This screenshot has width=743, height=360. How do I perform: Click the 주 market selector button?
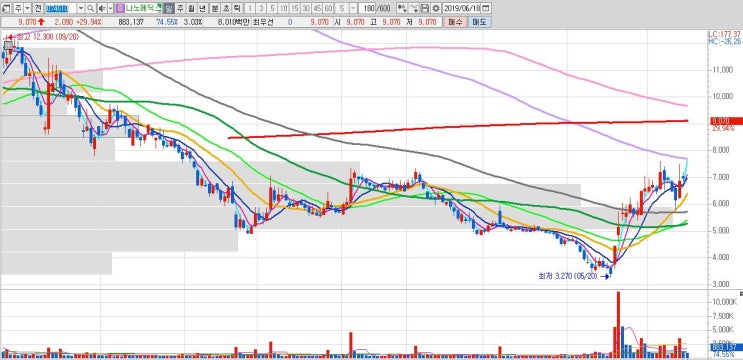[x=18, y=9]
